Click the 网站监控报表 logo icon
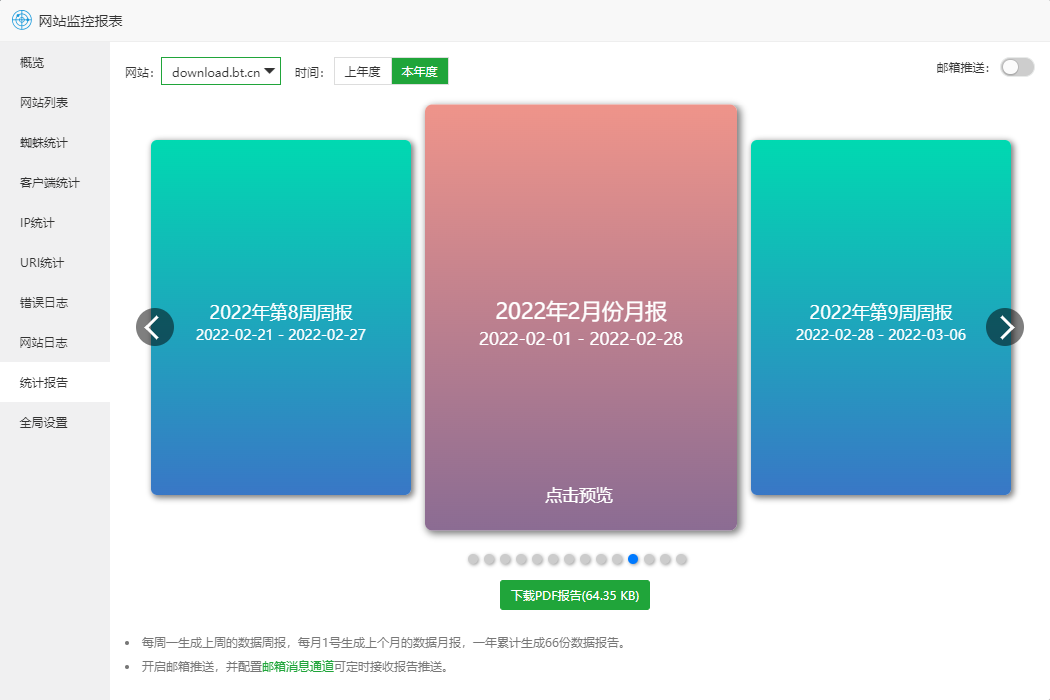Viewport: 1050px width, 700px height. (21, 20)
